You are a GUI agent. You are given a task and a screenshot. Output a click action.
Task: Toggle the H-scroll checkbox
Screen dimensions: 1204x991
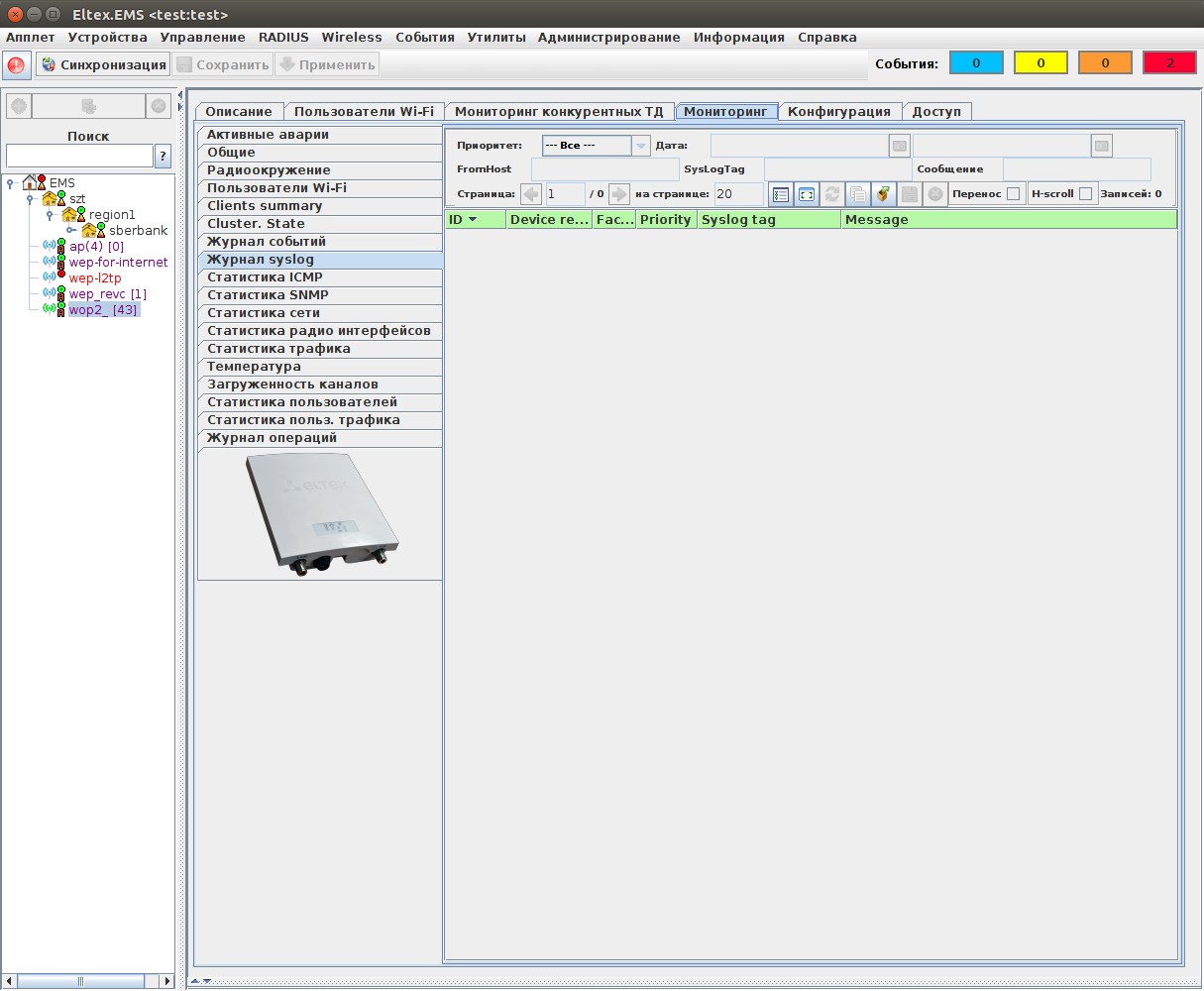[x=1085, y=194]
